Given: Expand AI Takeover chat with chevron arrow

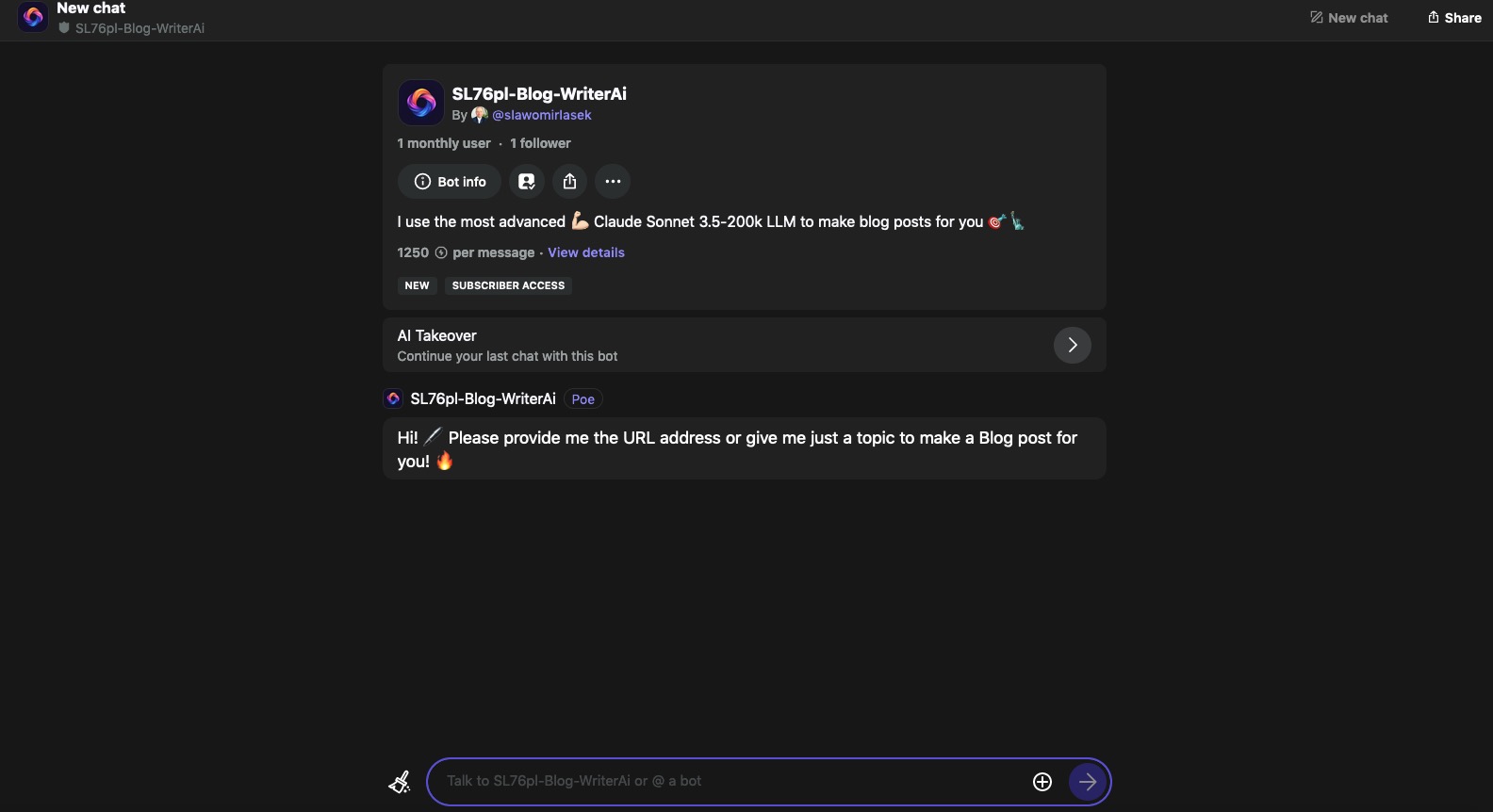Looking at the screenshot, I should click(x=1073, y=345).
